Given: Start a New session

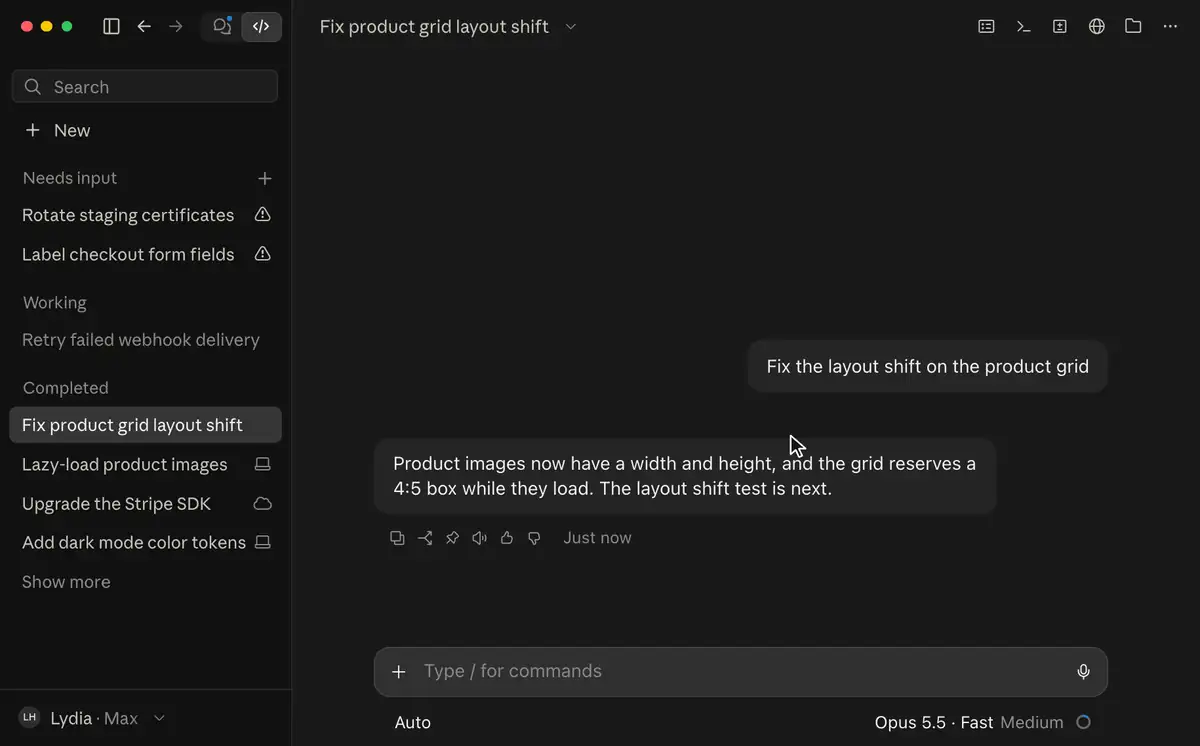Looking at the screenshot, I should (x=58, y=131).
